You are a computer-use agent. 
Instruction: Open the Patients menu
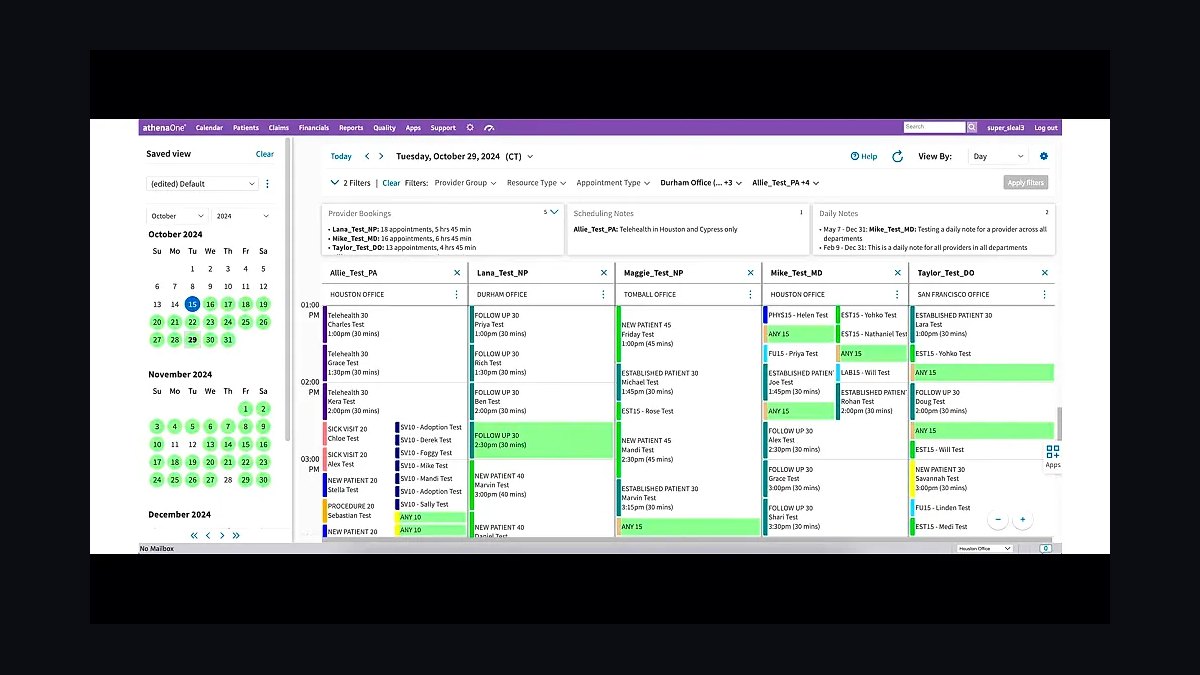pos(246,128)
